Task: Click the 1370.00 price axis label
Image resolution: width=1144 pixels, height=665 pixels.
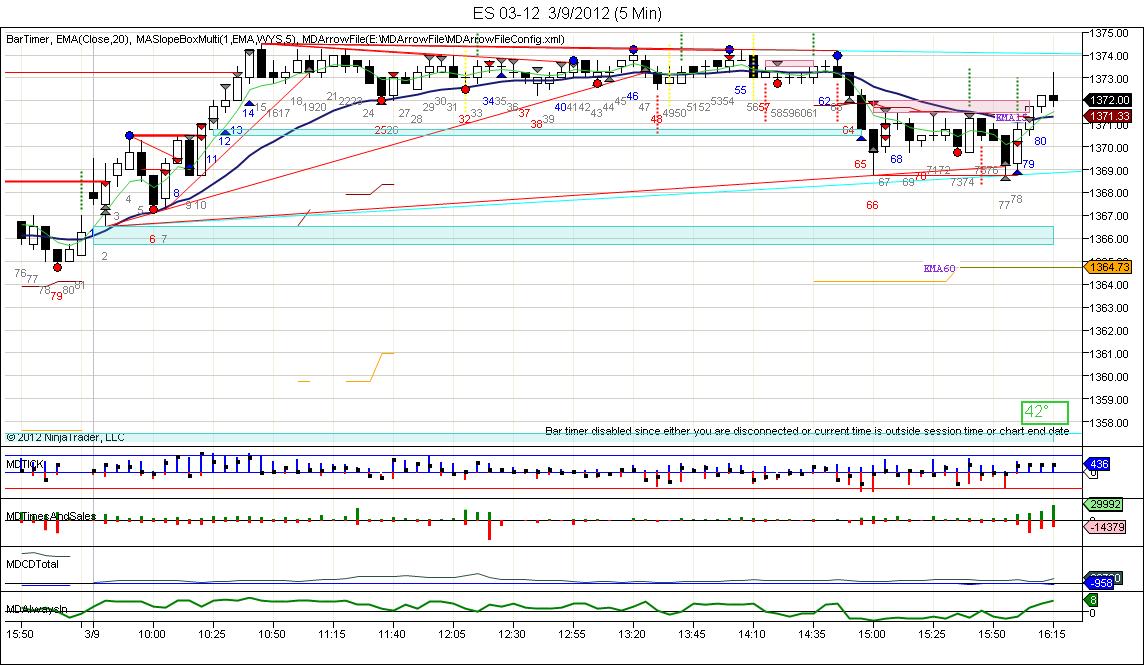Action: coord(1110,147)
